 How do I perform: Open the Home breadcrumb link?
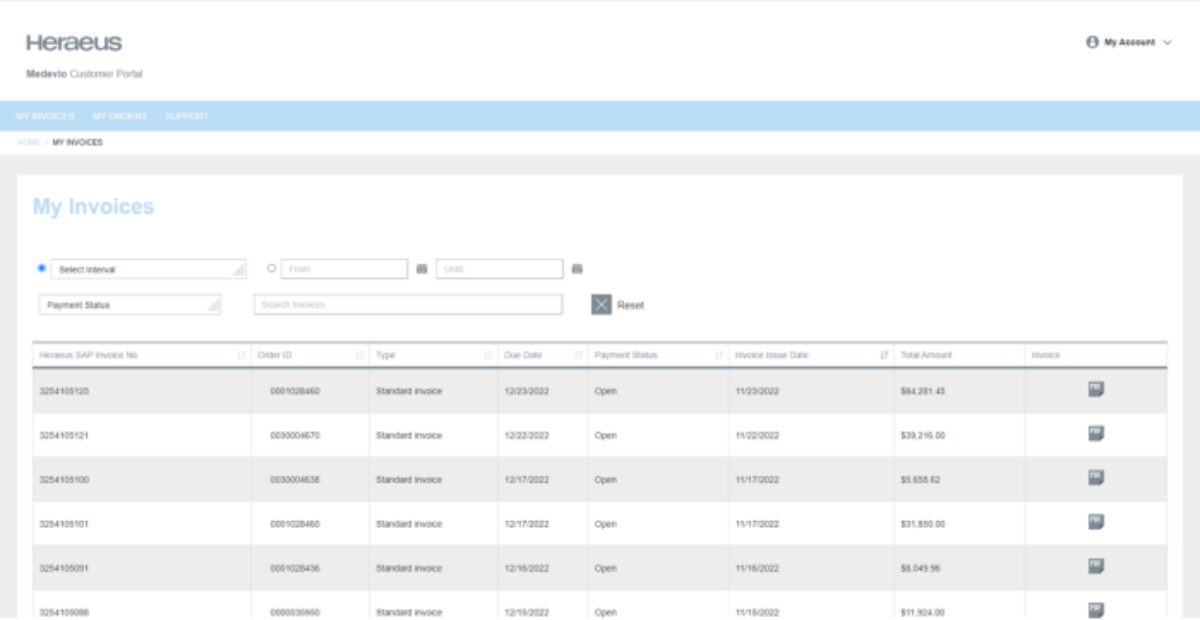(x=27, y=142)
